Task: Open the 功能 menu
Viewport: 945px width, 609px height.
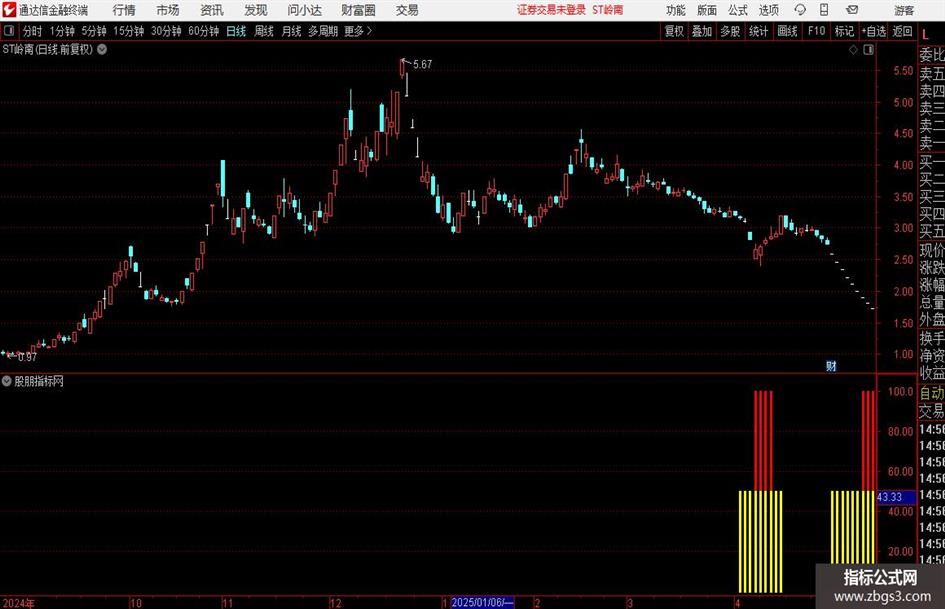Action: tap(676, 10)
